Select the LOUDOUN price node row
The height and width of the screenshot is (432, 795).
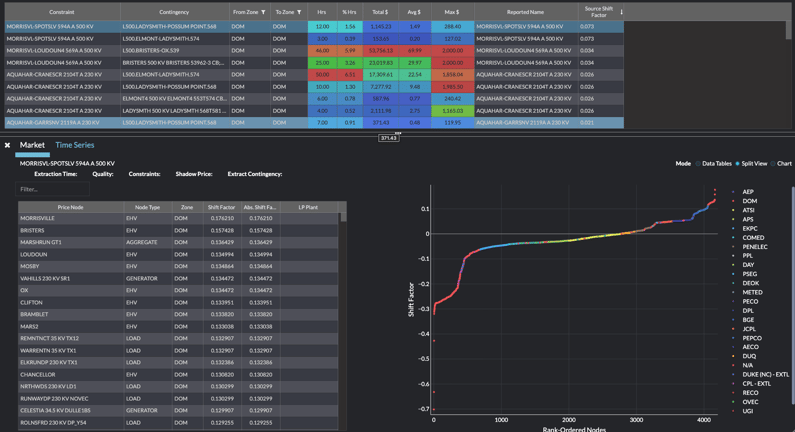(x=178, y=255)
